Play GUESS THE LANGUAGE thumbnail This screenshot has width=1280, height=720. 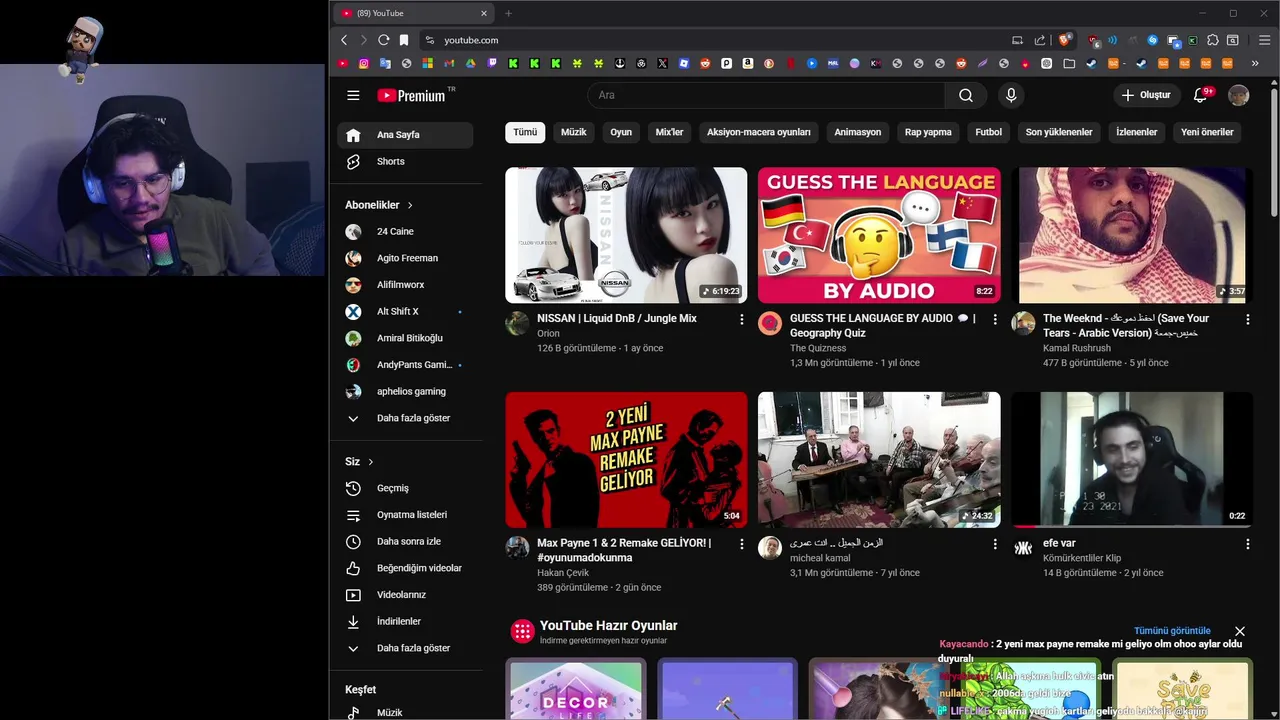pyautogui.click(x=879, y=235)
